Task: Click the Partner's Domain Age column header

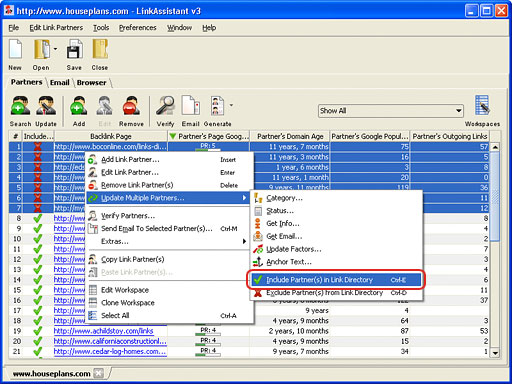Action: [x=290, y=136]
